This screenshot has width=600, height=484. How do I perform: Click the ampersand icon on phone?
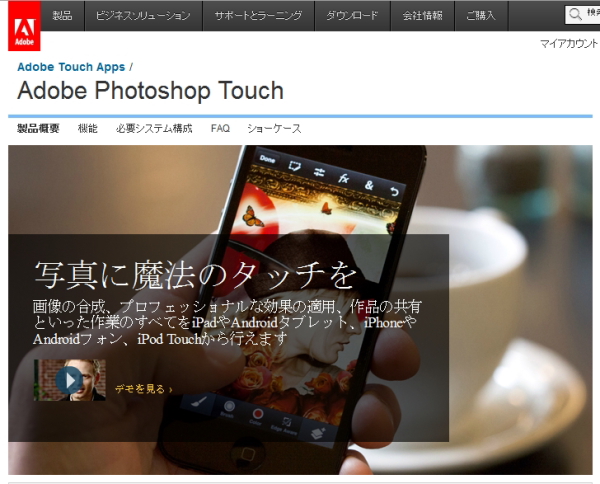[x=369, y=184]
